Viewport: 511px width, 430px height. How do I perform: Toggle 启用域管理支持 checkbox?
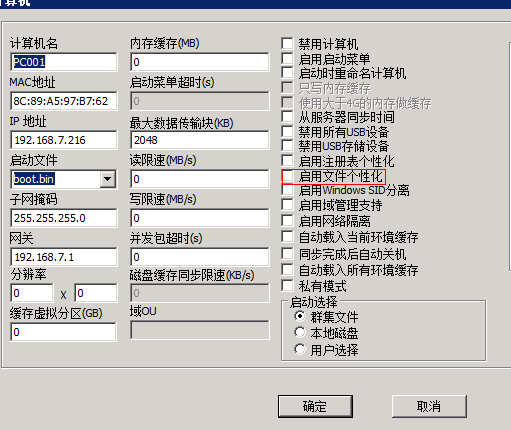coord(287,205)
